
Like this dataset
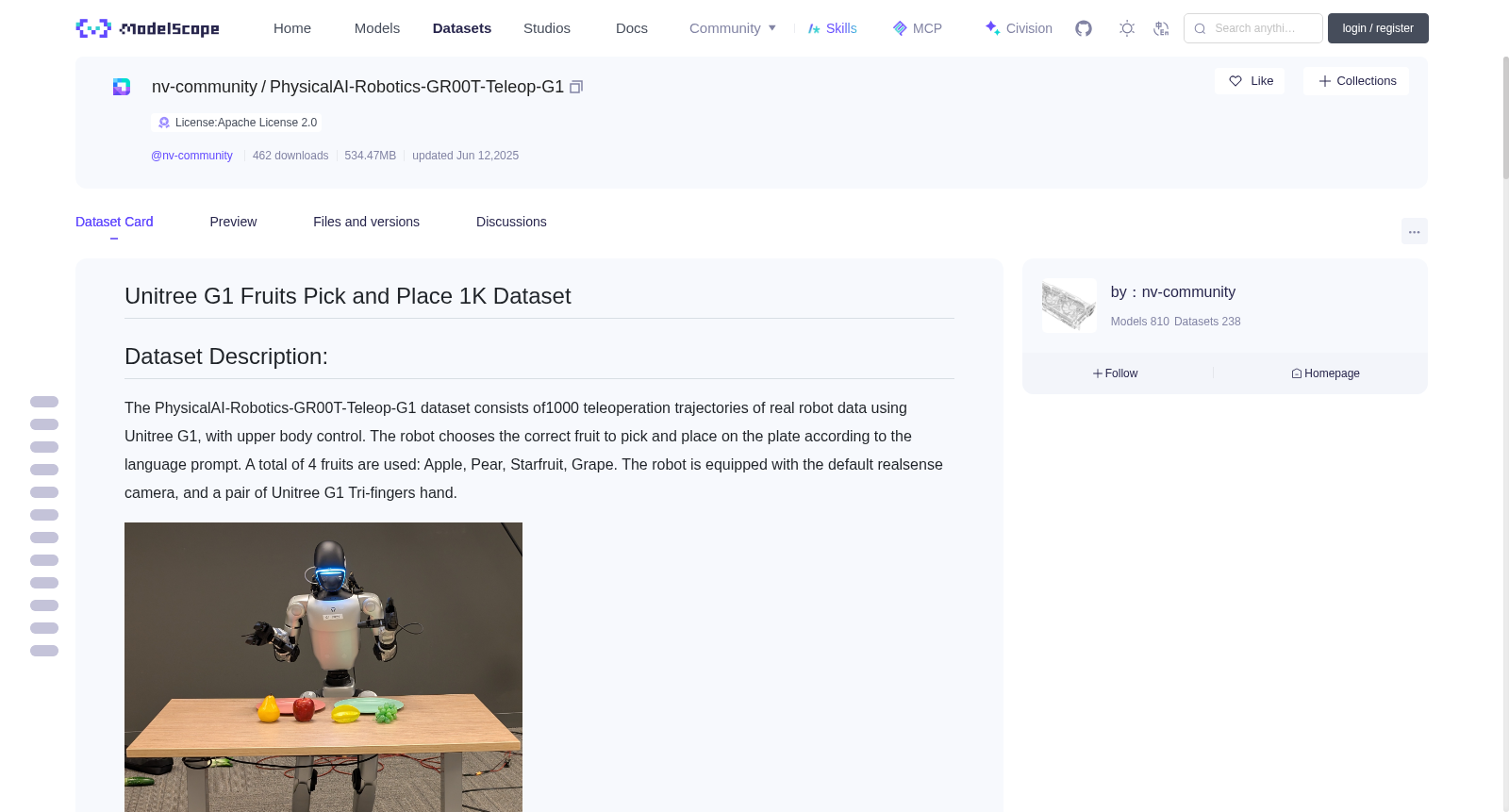1250,81
